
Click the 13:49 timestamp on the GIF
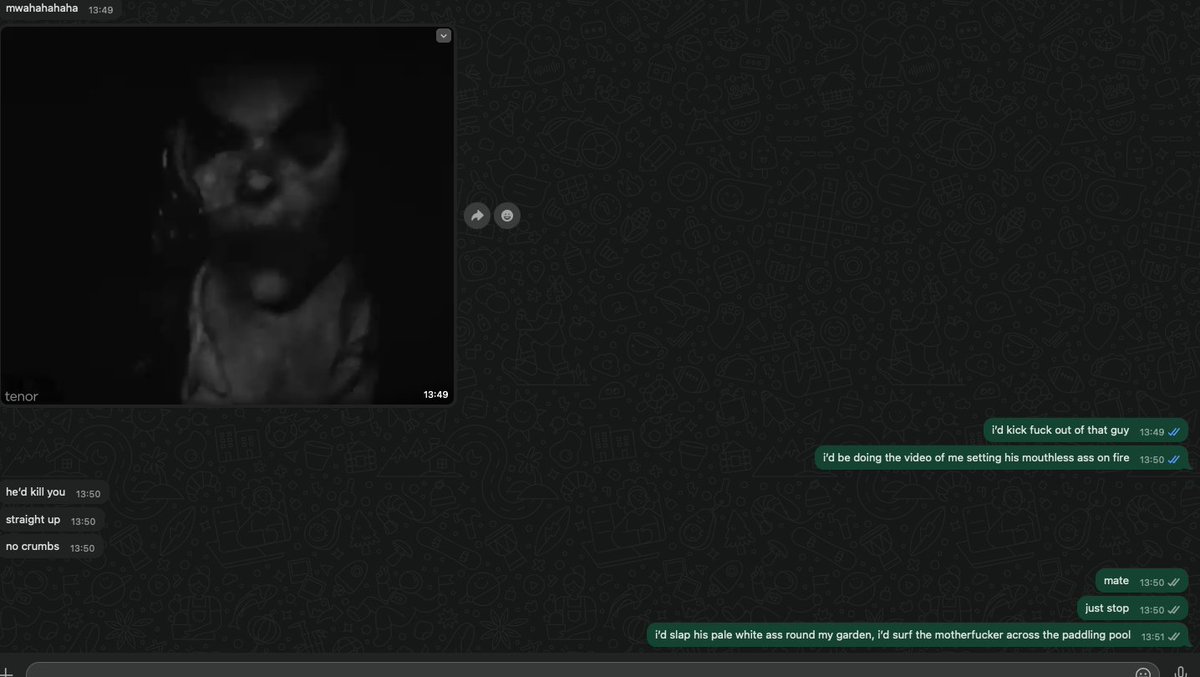(435, 395)
